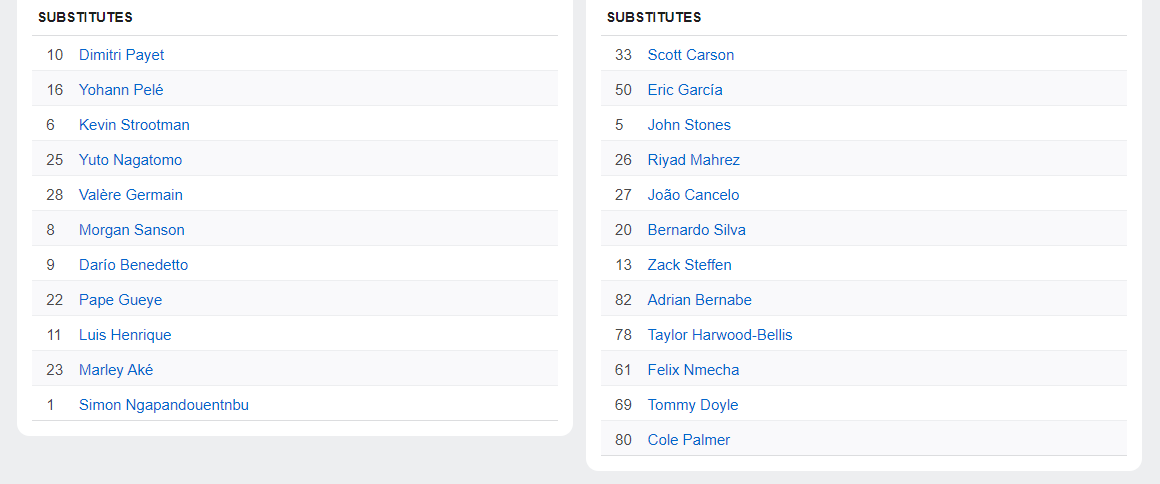Open Yuto Nagatomo's profile
This screenshot has height=484, width=1160.
130,160
